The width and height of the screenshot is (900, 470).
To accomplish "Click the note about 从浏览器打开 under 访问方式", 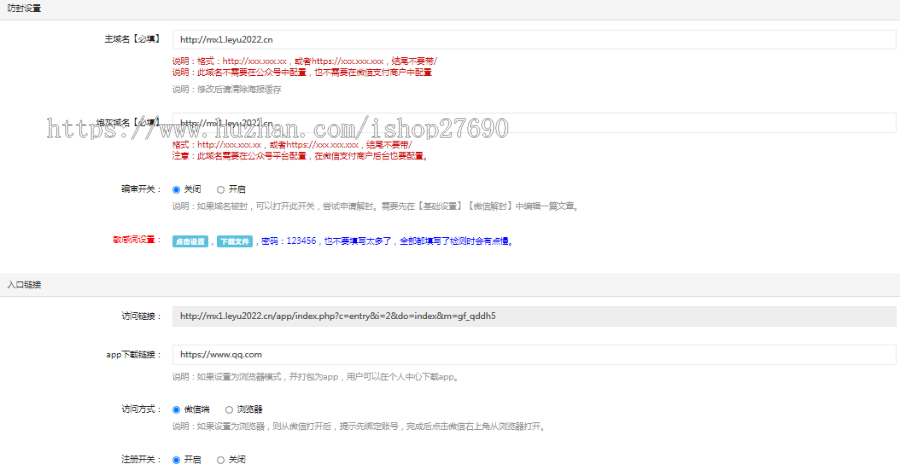I will pyautogui.click(x=359, y=426).
